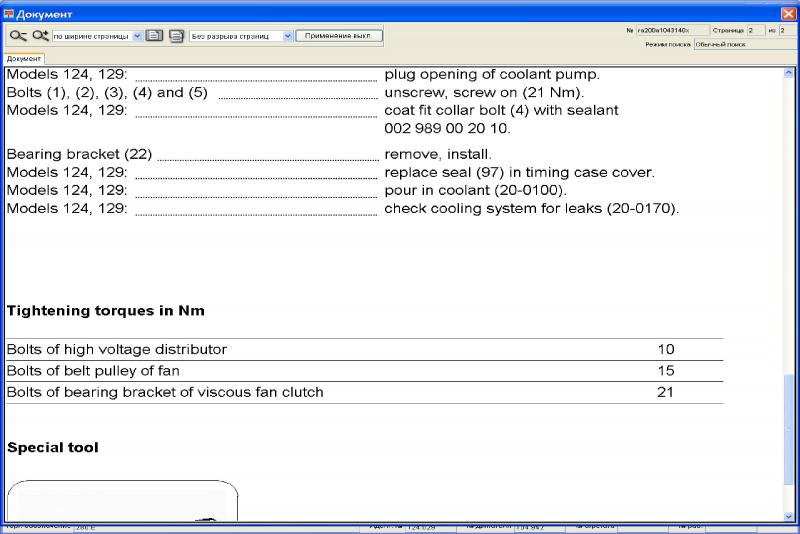Click the multi-page layout icon

(176, 35)
